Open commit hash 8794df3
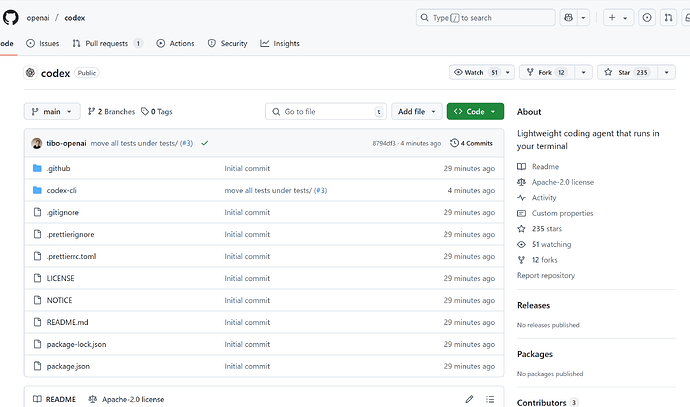Viewport: 690px width, 407px height. click(384, 143)
